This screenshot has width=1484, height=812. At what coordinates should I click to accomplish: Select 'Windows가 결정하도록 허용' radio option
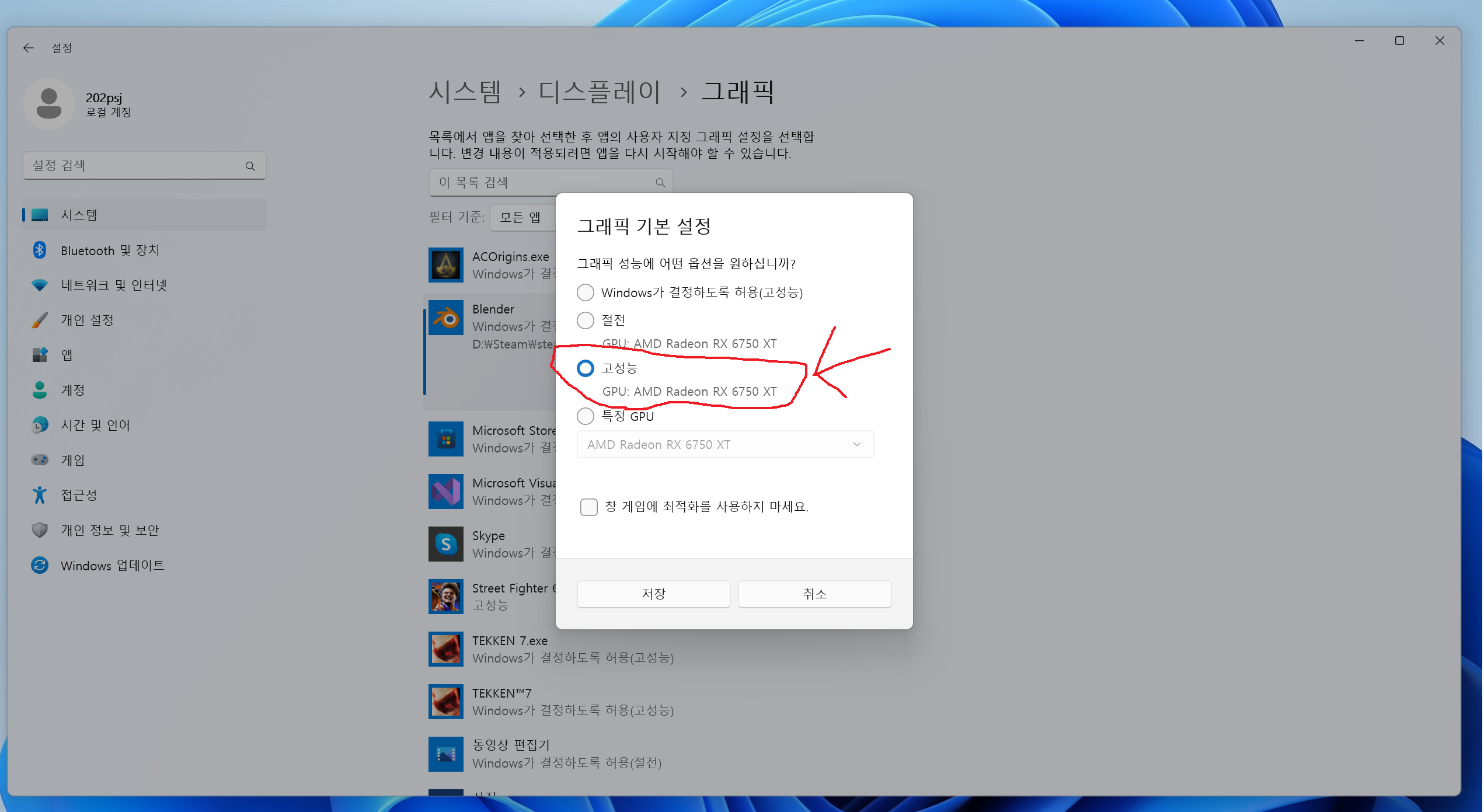click(x=586, y=292)
